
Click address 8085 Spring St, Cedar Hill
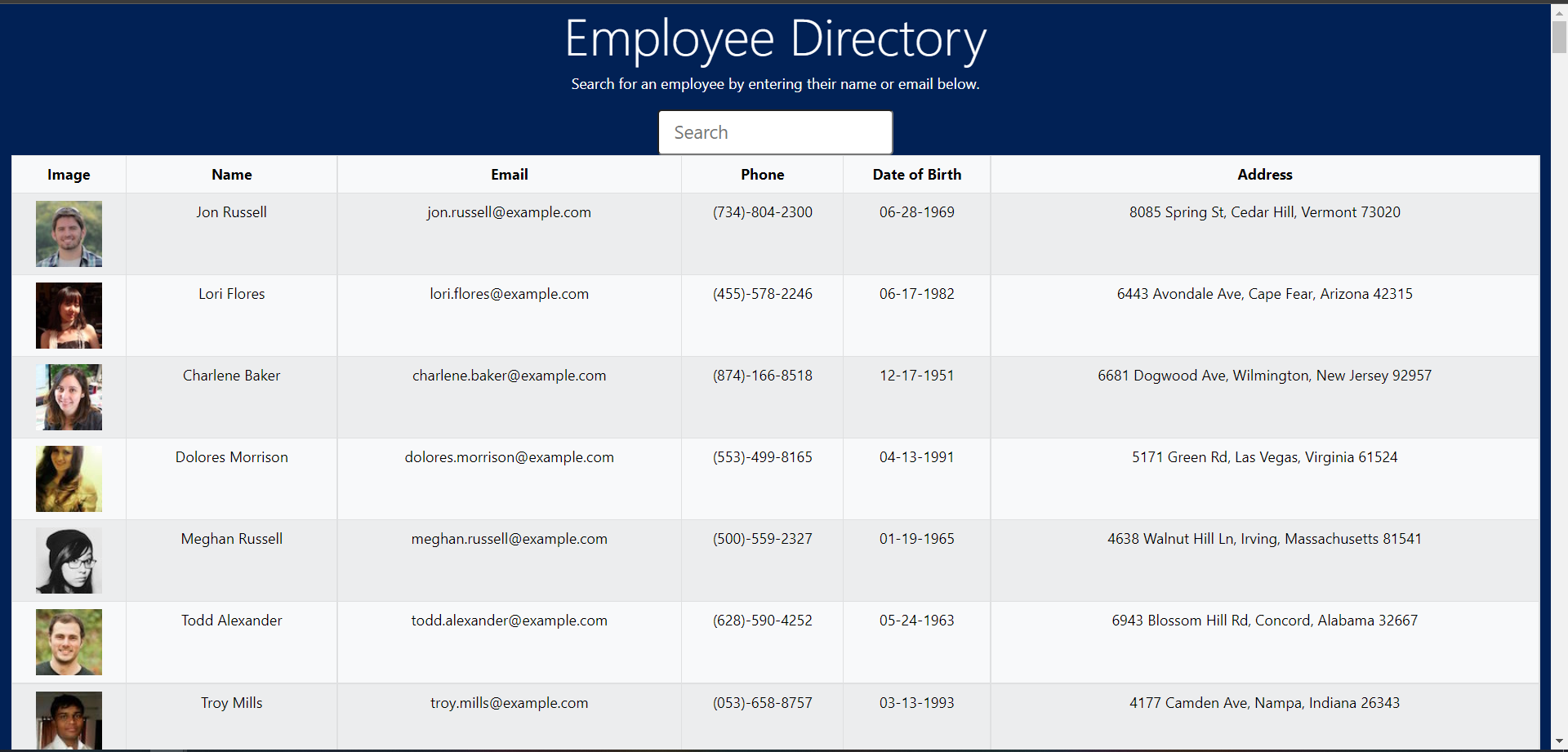[1265, 212]
